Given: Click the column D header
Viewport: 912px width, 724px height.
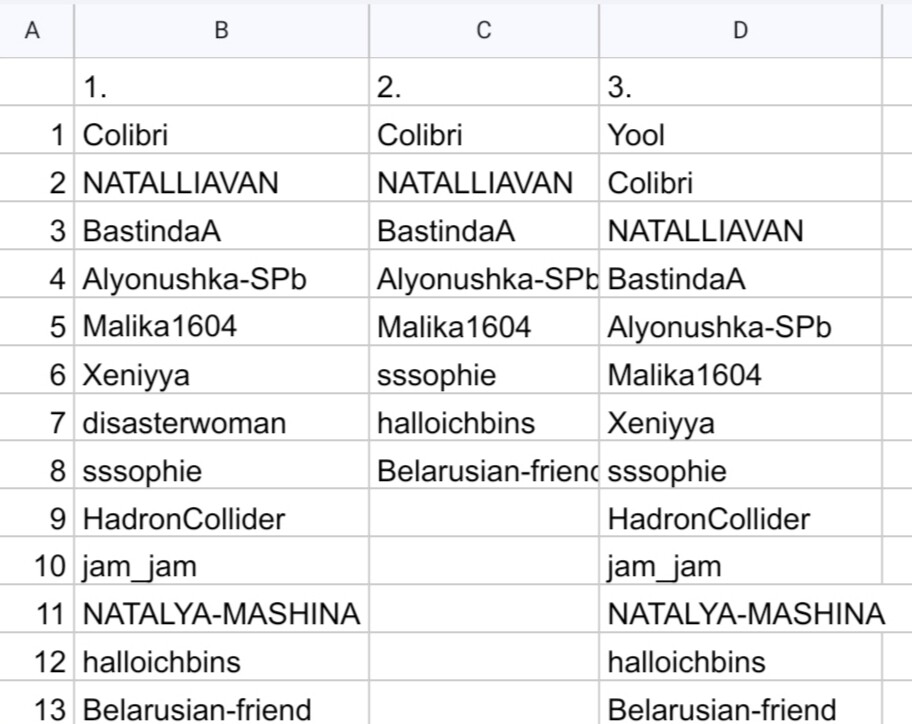Looking at the screenshot, I should (x=740, y=31).
